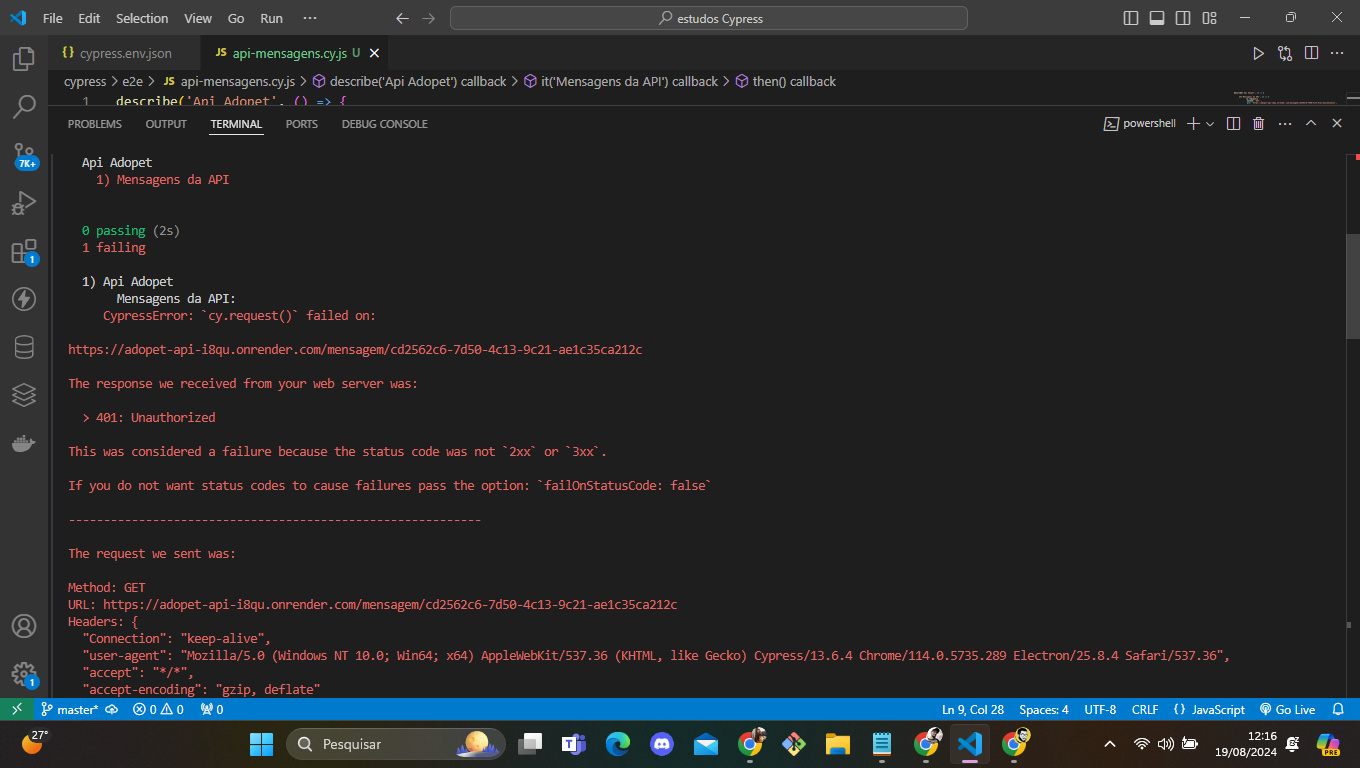Open terminal panel ellipsis menu
This screenshot has width=1360, height=768.
click(1285, 124)
